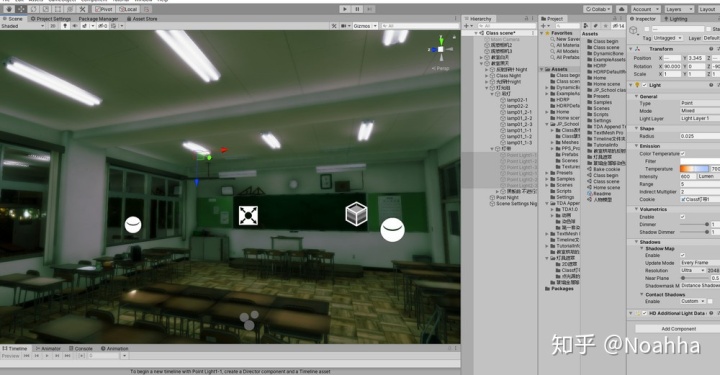The image size is (720, 375).
Task: Click the scene orientation gizmo cube
Action: (x=441, y=49)
